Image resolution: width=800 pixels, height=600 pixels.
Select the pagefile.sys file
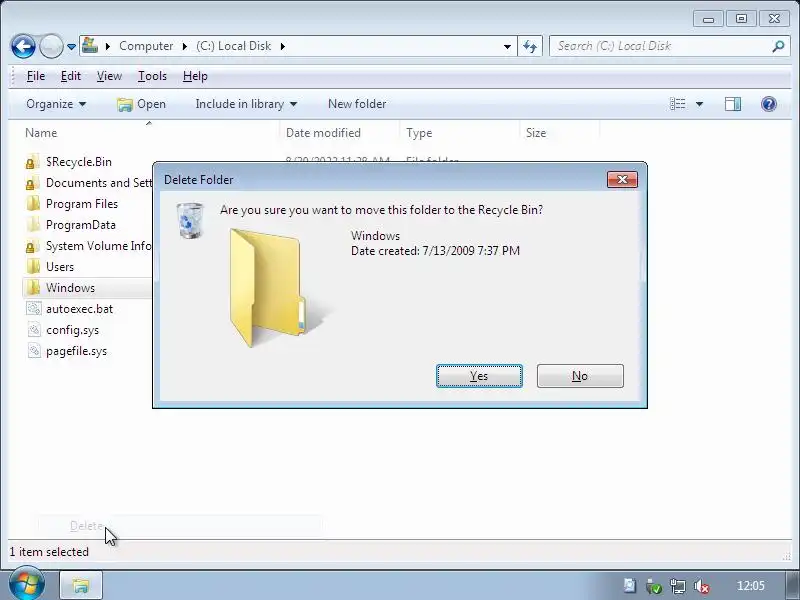(76, 351)
